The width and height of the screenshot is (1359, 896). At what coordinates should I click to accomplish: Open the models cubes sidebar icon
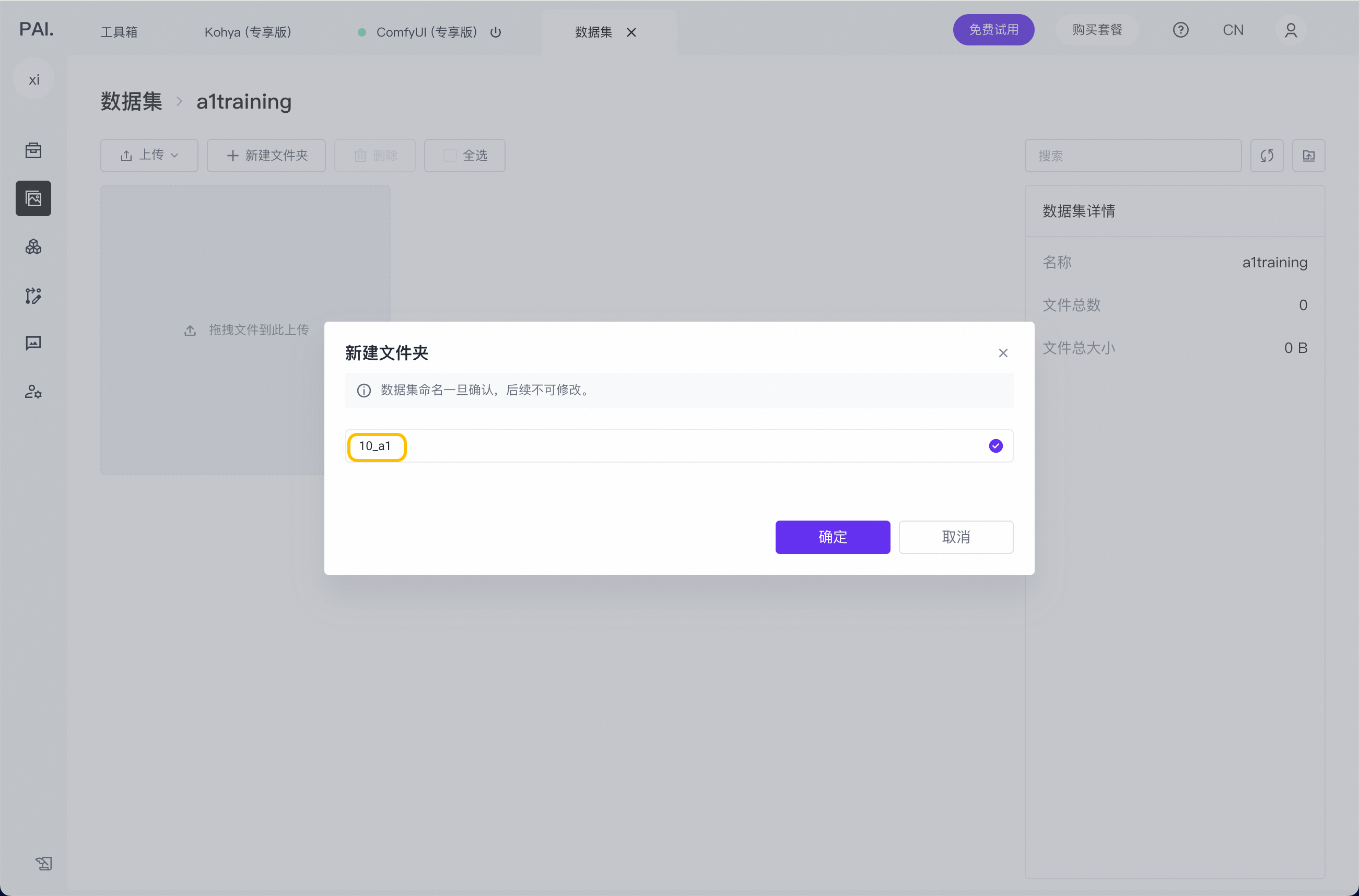click(33, 247)
